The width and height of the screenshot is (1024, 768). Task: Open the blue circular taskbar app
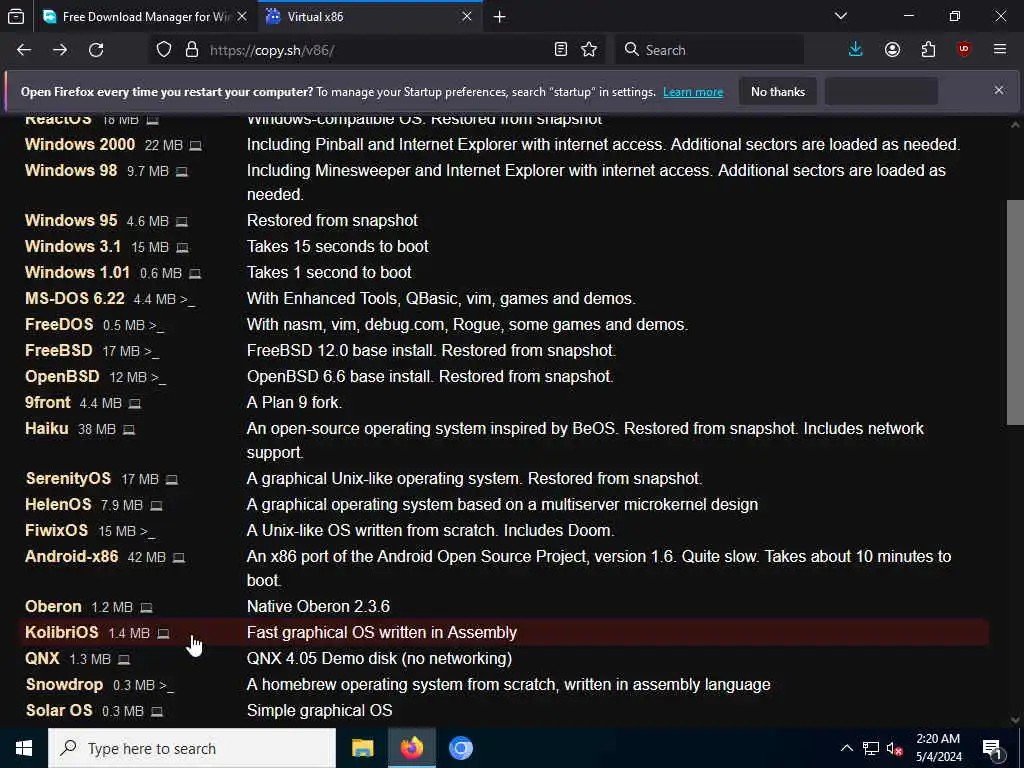click(x=460, y=748)
